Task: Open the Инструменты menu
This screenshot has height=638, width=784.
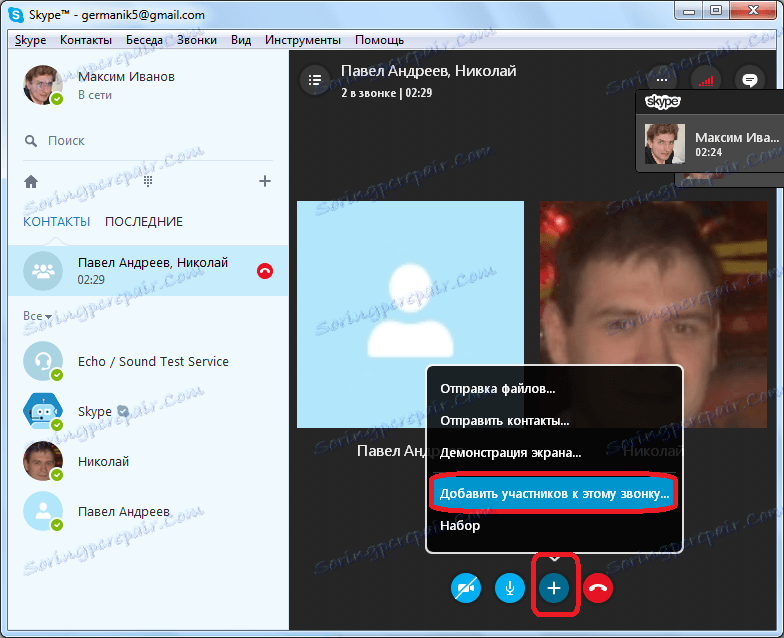Action: click(302, 40)
